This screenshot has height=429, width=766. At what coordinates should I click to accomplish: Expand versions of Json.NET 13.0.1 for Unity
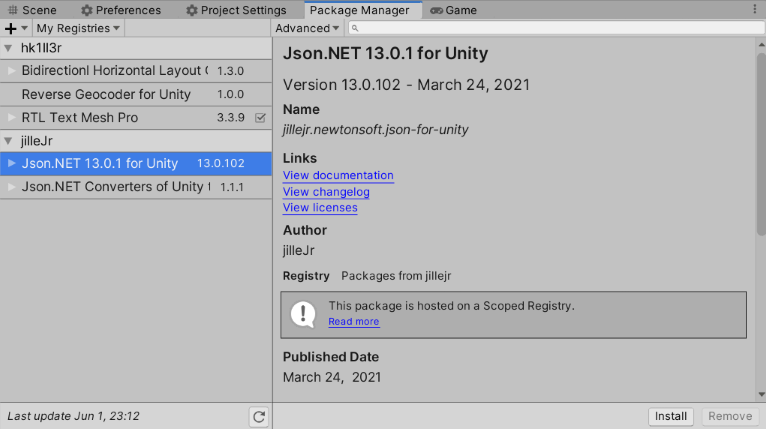pos(11,163)
